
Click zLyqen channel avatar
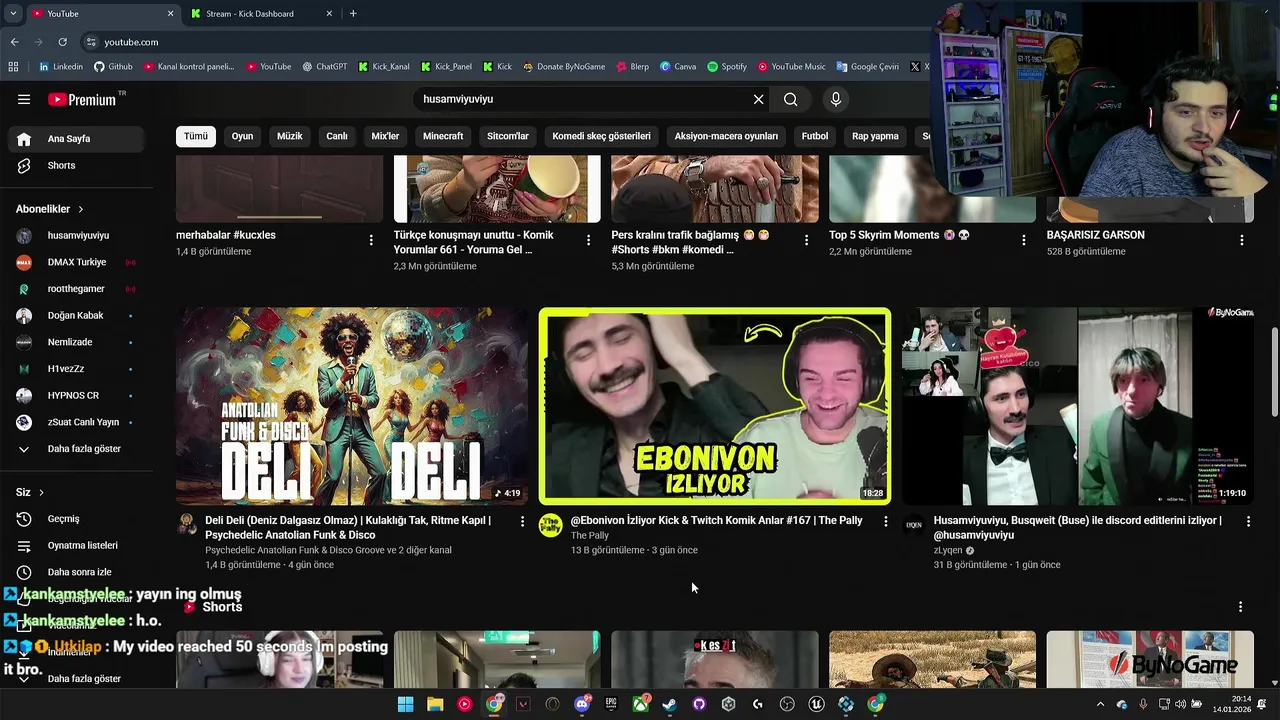(914, 526)
